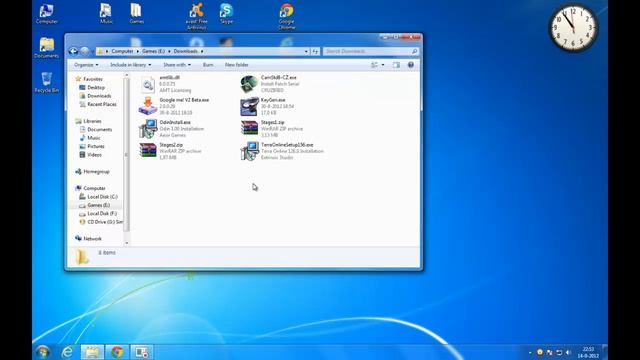640x360 pixels.
Task: Open Downloads under Favorites
Action: pos(99,96)
